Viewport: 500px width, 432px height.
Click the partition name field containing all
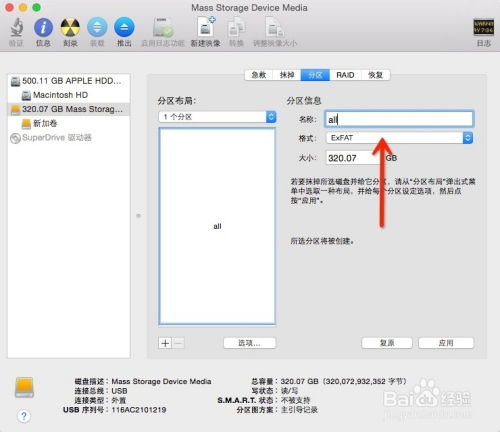(x=399, y=119)
